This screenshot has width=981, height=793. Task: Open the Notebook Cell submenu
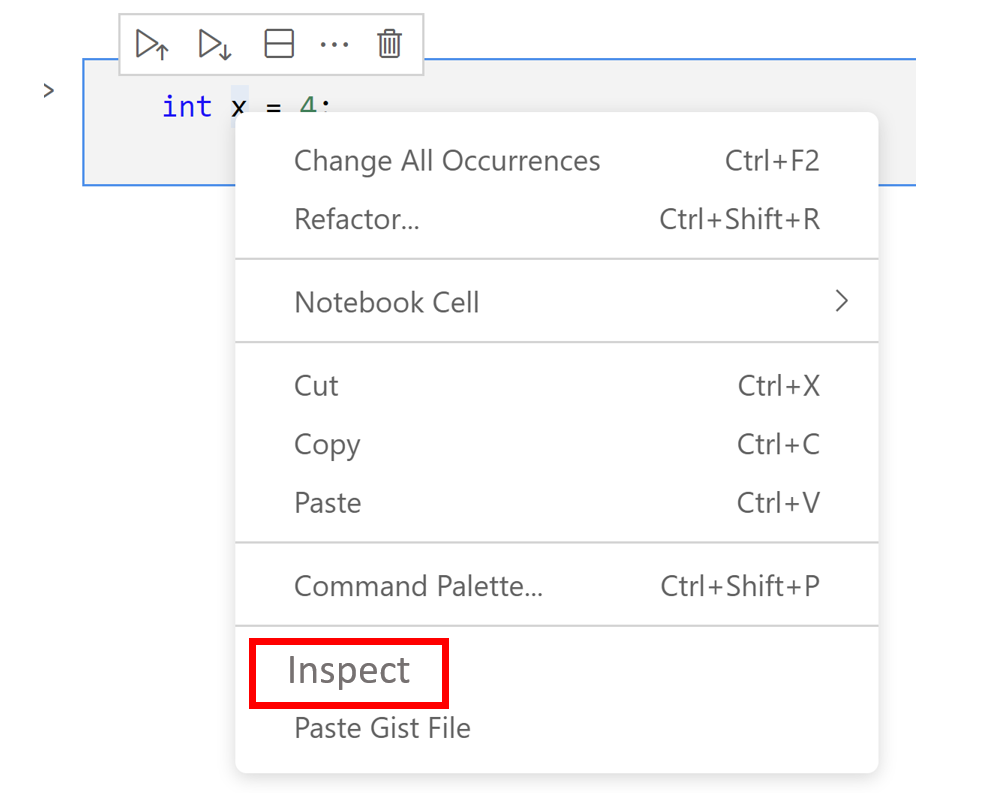click(386, 301)
